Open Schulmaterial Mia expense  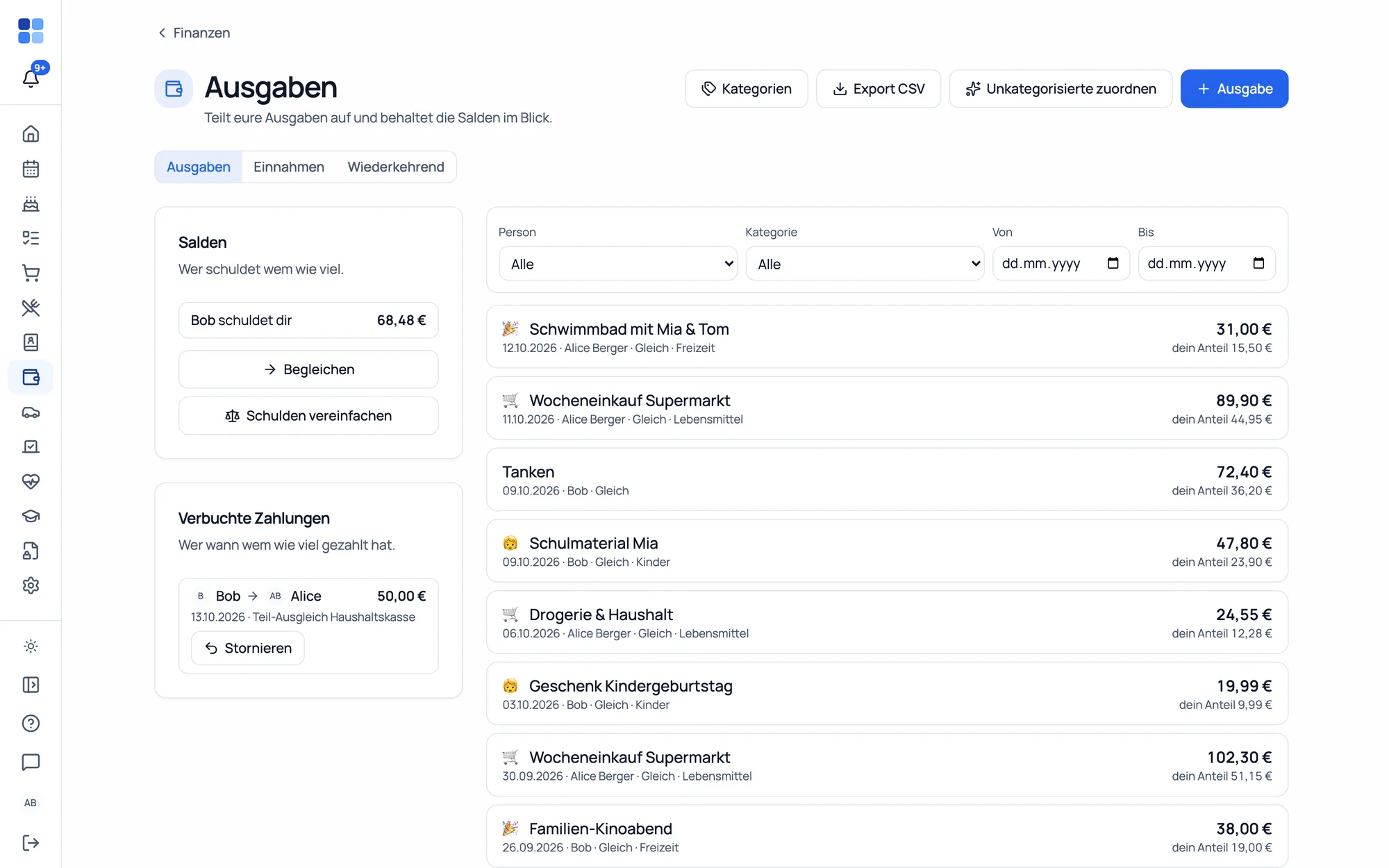[887, 551]
